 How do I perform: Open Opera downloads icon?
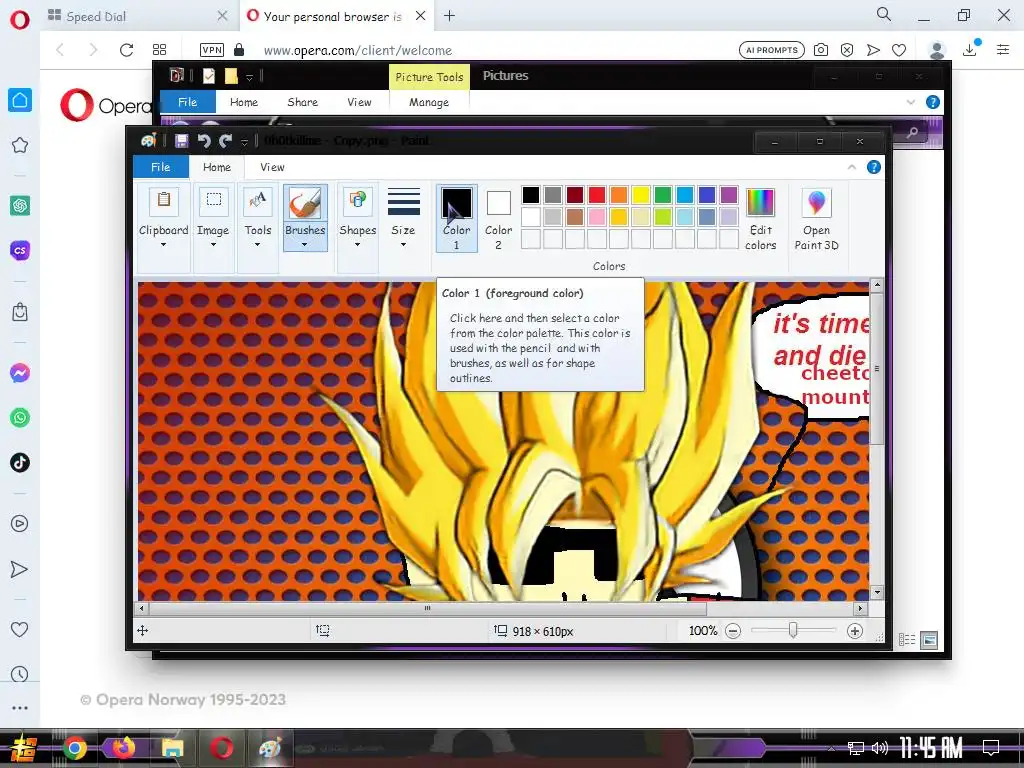pyautogui.click(x=970, y=49)
